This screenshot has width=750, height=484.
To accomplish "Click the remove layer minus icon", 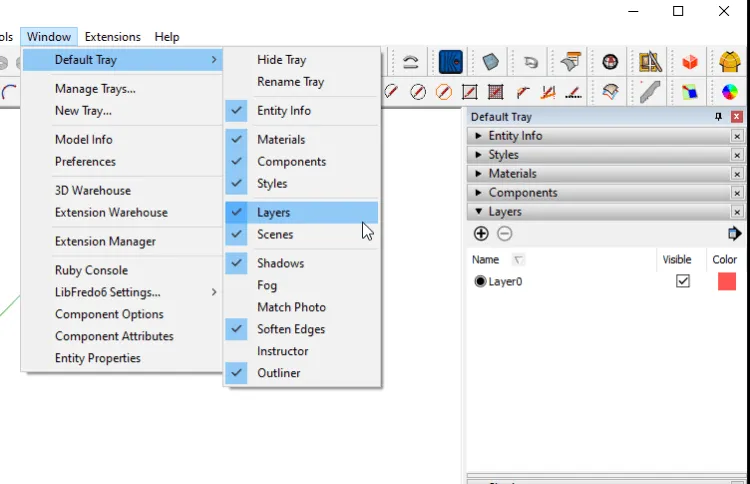I will [505, 233].
